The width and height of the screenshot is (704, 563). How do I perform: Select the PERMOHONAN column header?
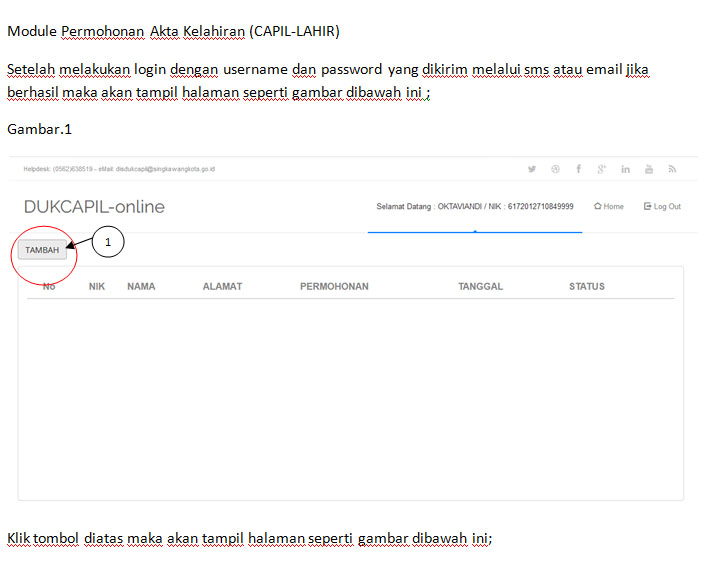coord(334,287)
